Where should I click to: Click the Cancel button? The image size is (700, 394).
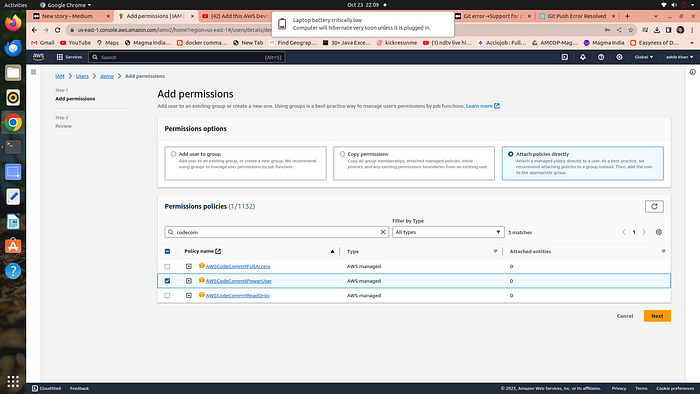(x=625, y=316)
